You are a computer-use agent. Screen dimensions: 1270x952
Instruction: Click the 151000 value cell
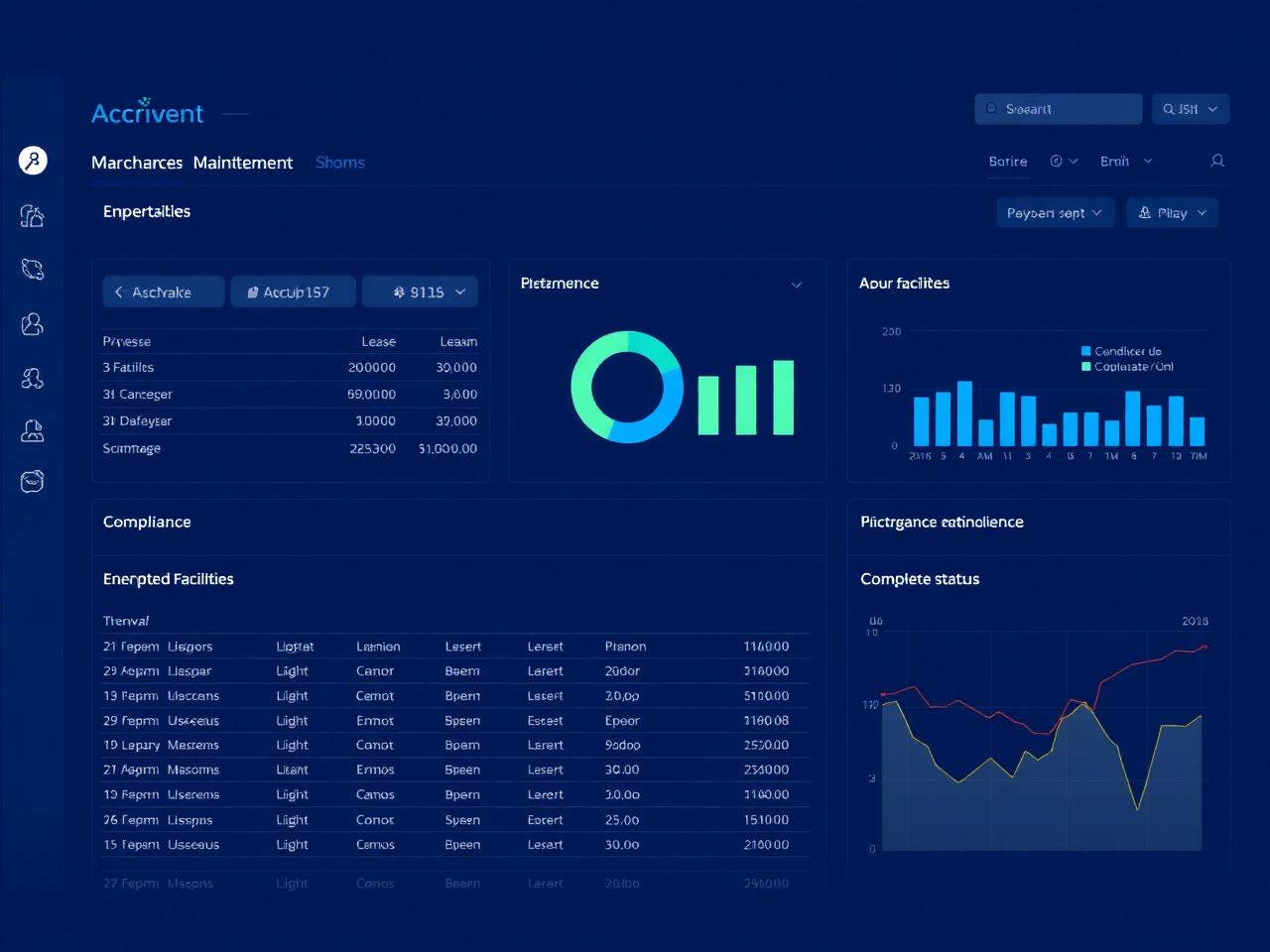click(x=767, y=820)
